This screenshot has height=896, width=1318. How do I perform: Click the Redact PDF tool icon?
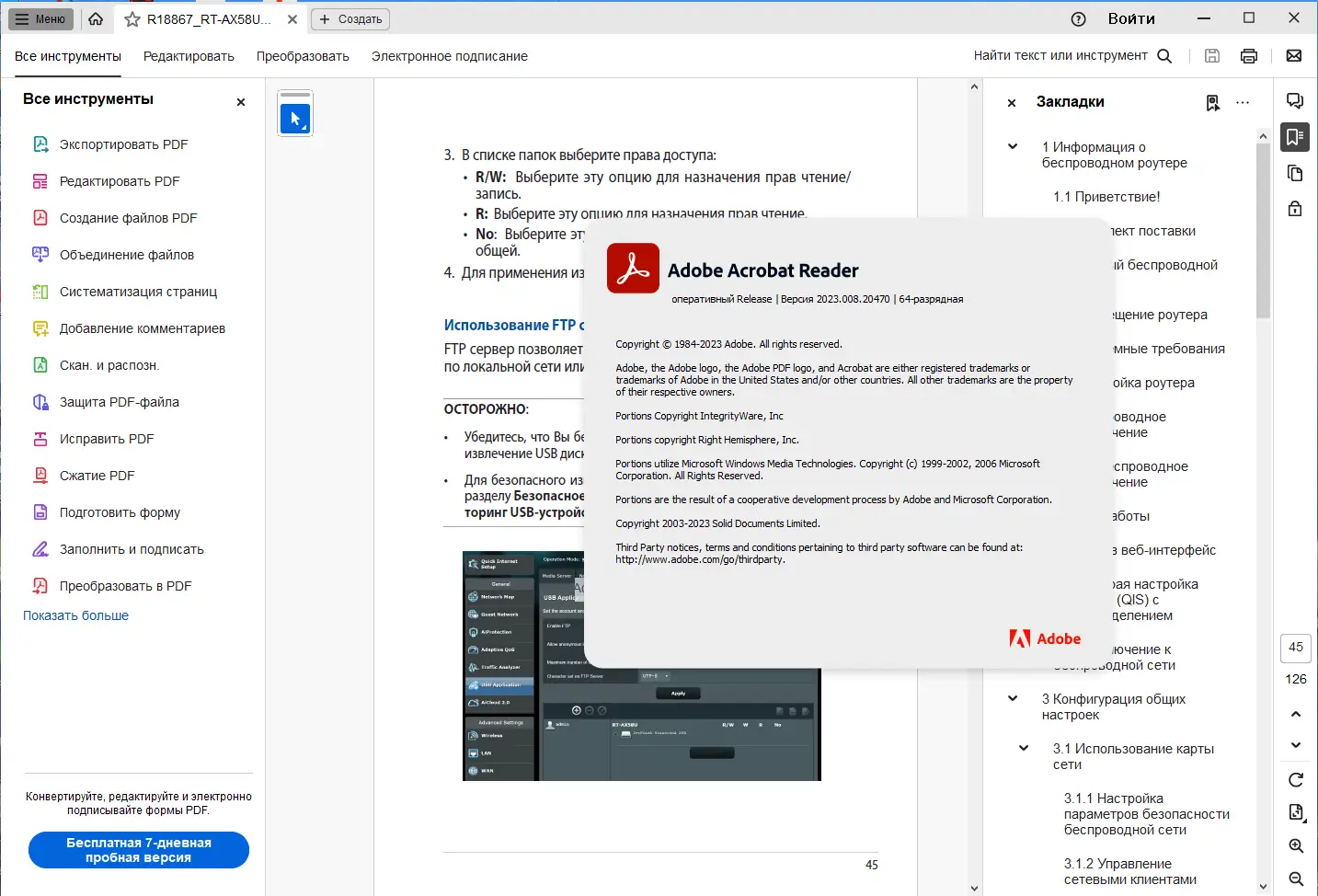pyautogui.click(x=40, y=439)
